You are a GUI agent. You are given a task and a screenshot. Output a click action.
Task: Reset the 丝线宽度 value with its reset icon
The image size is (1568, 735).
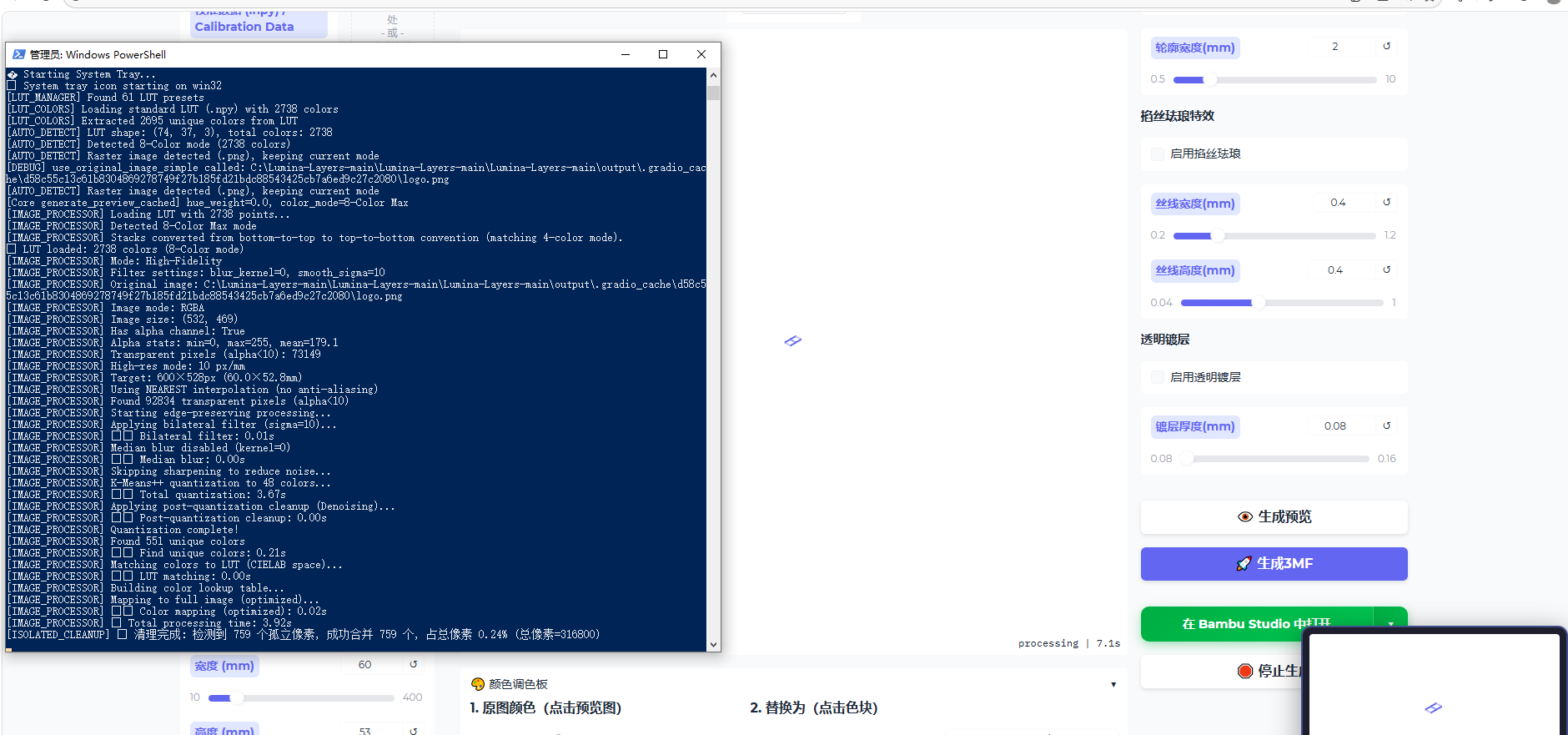pos(1387,203)
